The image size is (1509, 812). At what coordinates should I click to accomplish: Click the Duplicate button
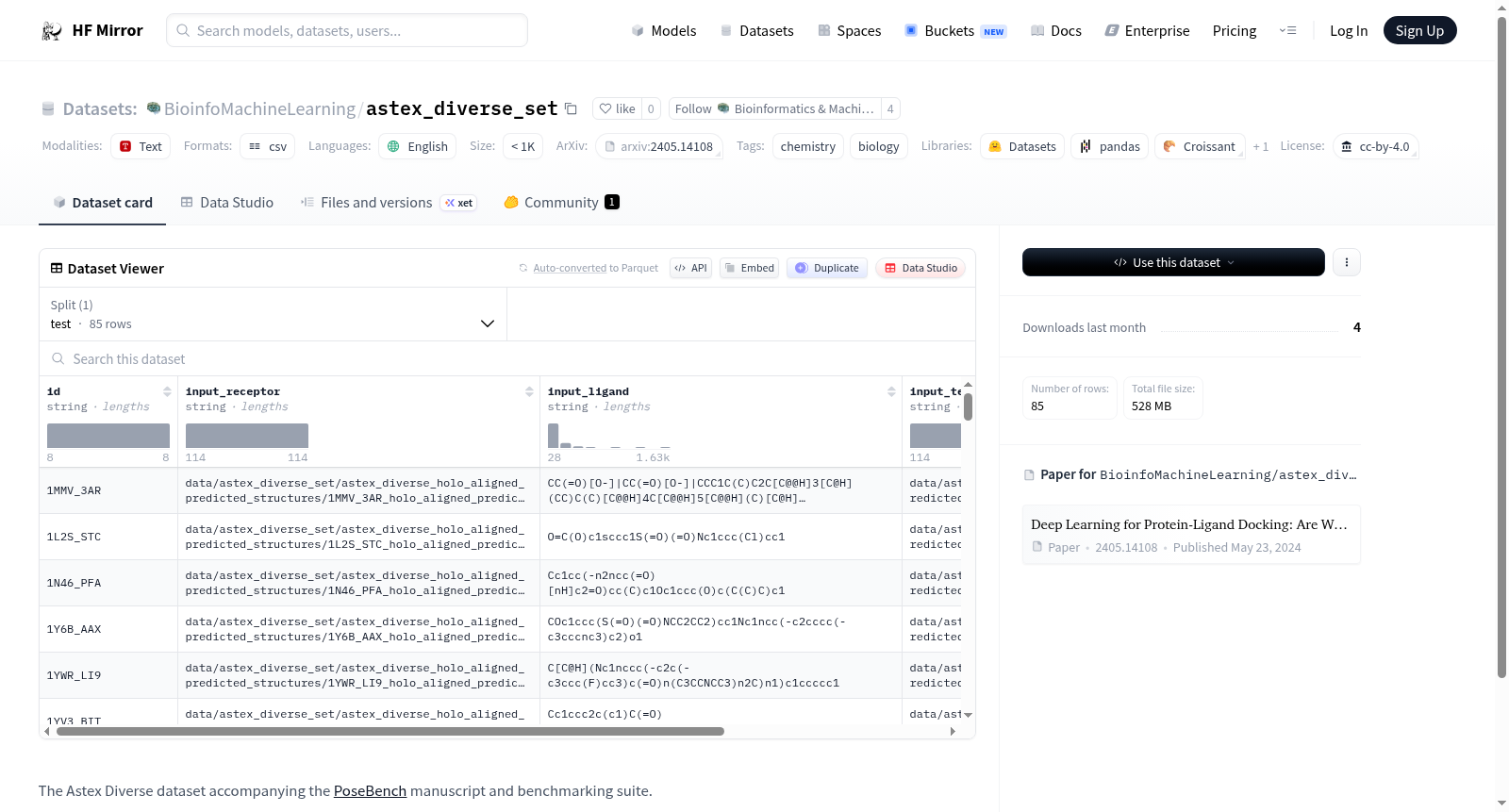click(827, 268)
